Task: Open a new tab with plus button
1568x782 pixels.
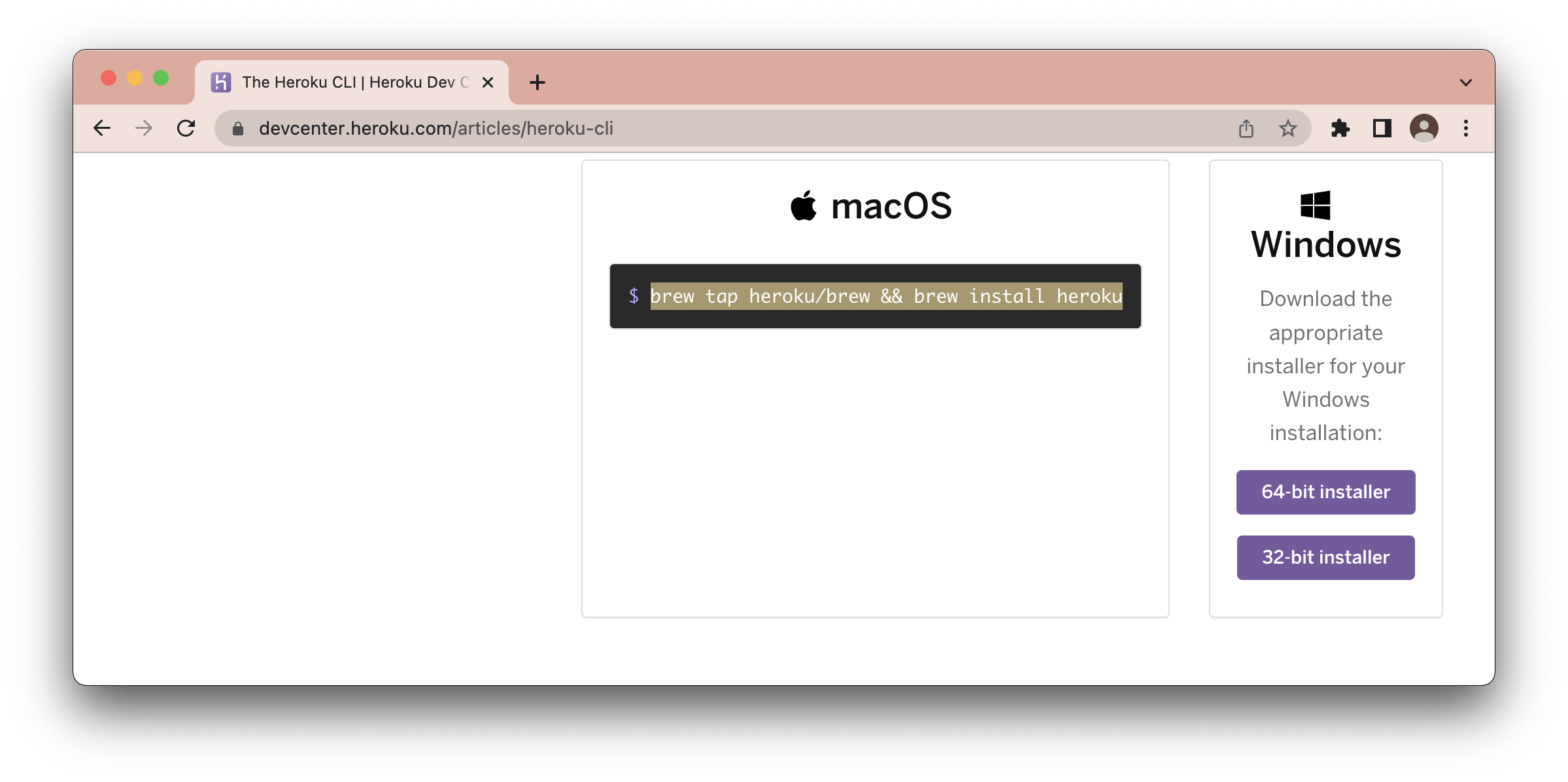Action: tap(537, 82)
